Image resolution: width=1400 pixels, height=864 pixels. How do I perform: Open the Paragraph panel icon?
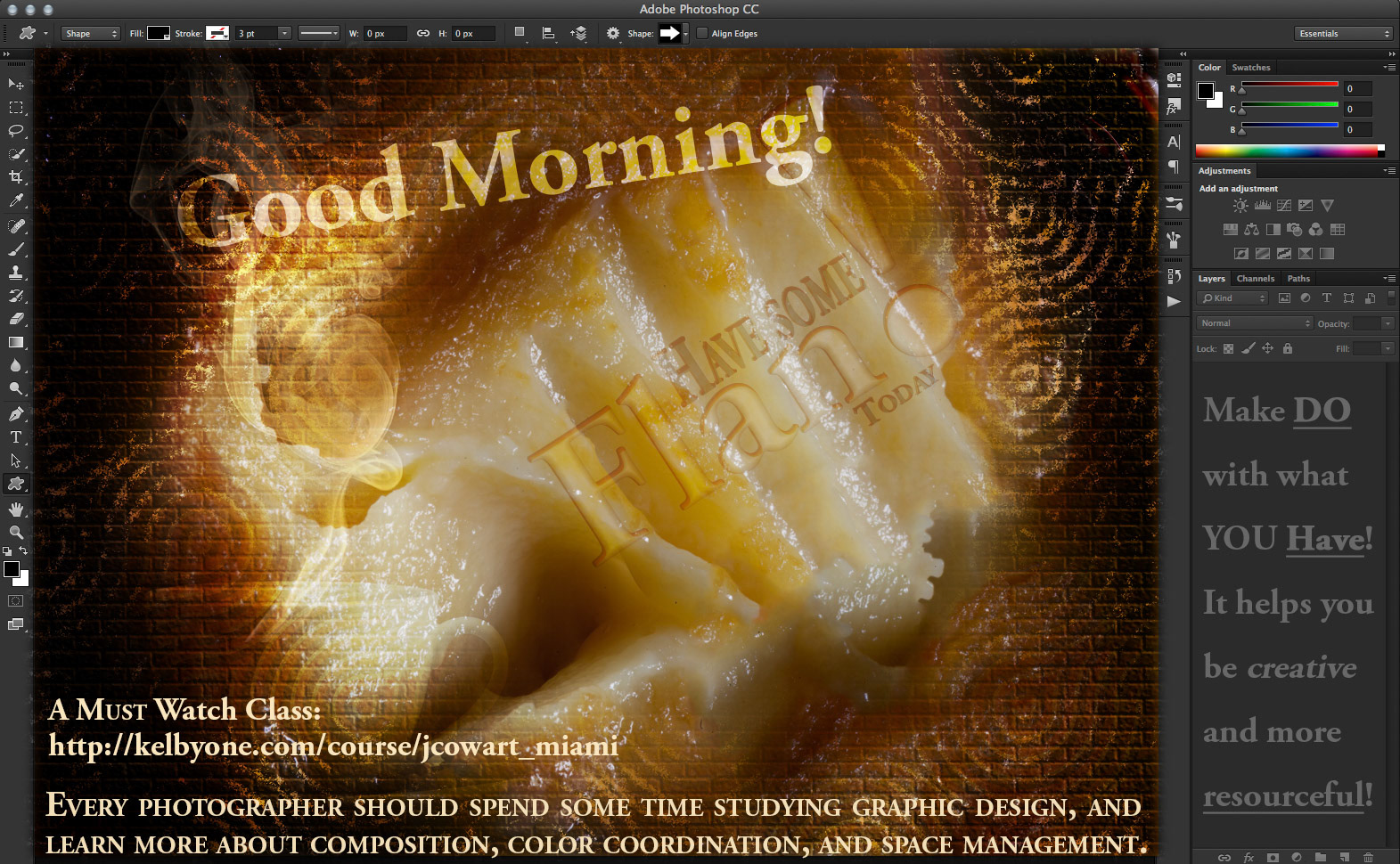point(1174,167)
